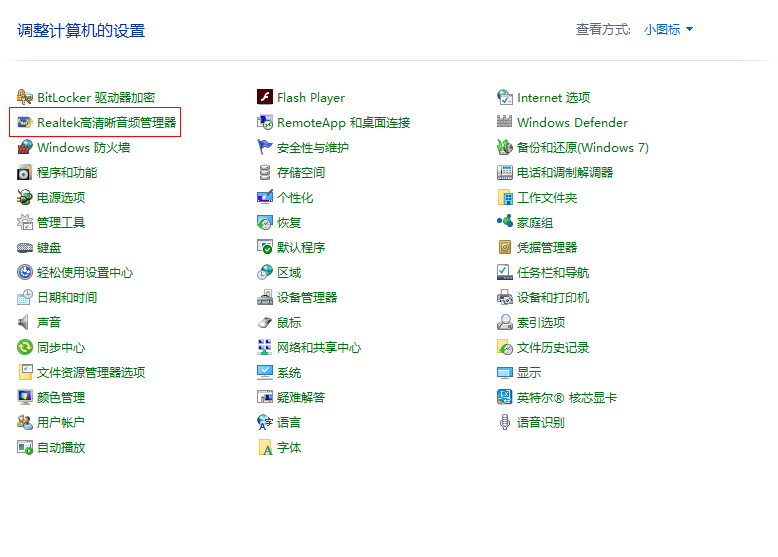Screen dimensions: 778x557
Task: Click the 管理工具 gear icon
Action: tap(25, 222)
